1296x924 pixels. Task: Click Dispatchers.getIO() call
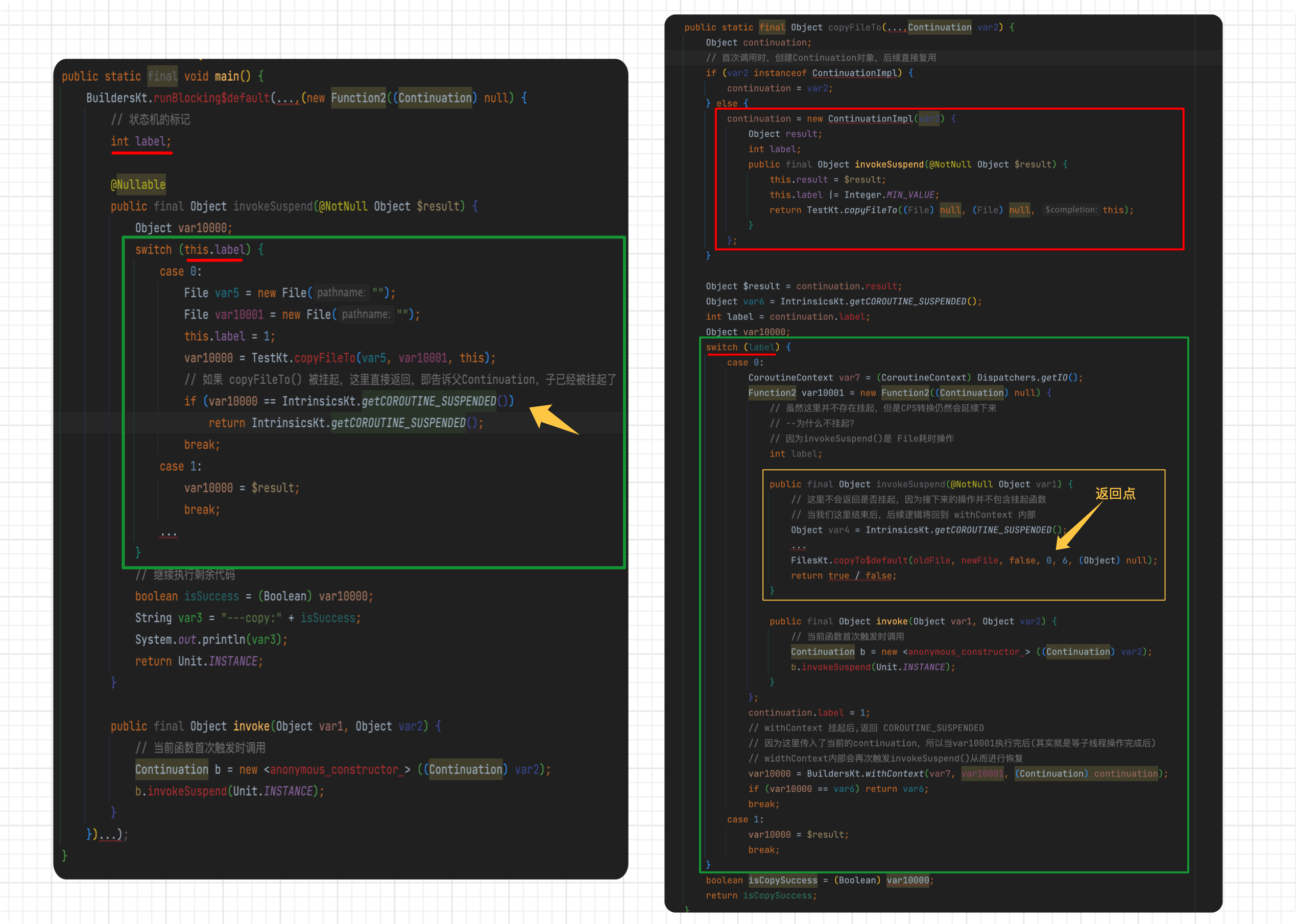(1029, 378)
